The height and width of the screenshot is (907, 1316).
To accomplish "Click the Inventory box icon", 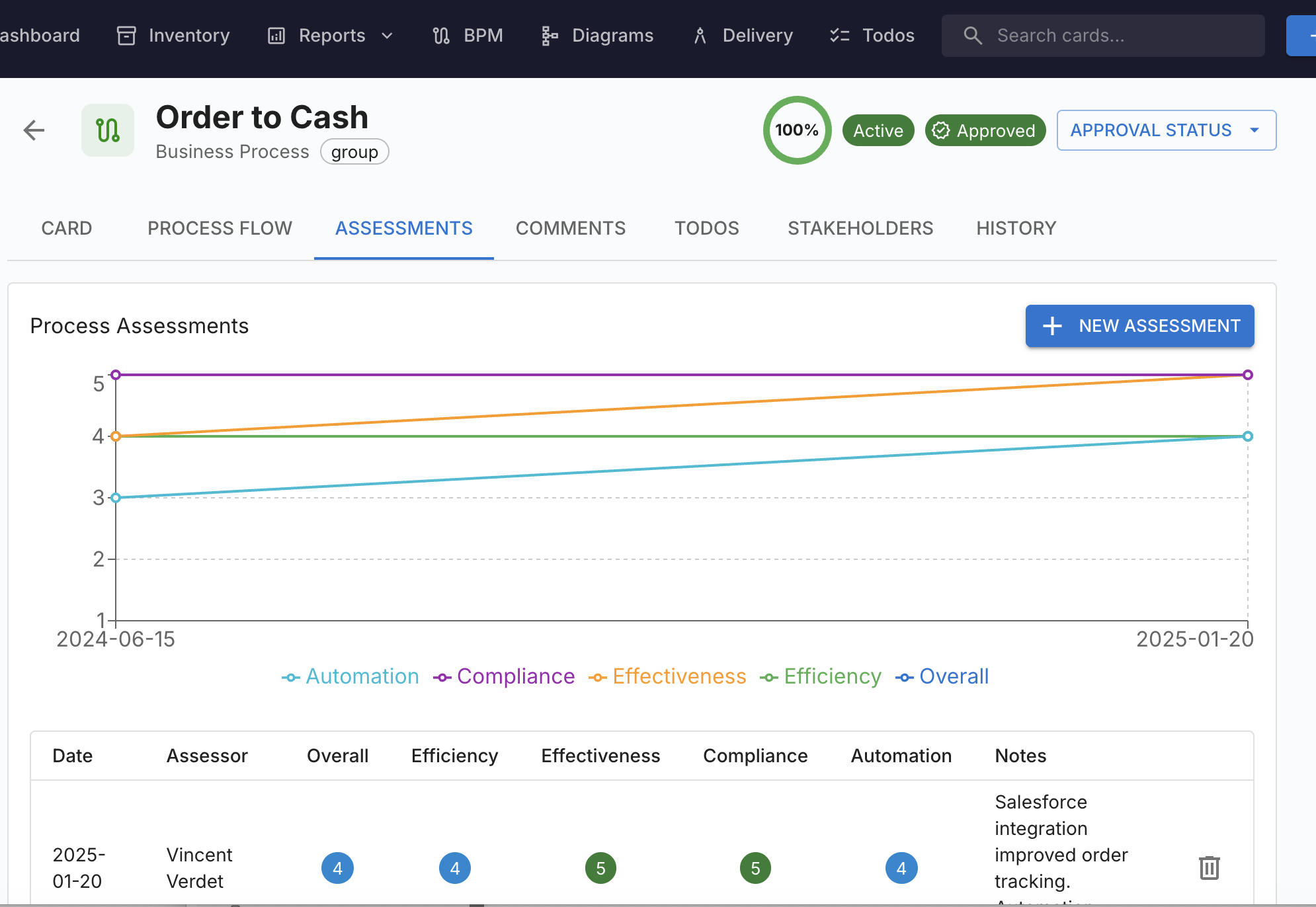I will (126, 36).
